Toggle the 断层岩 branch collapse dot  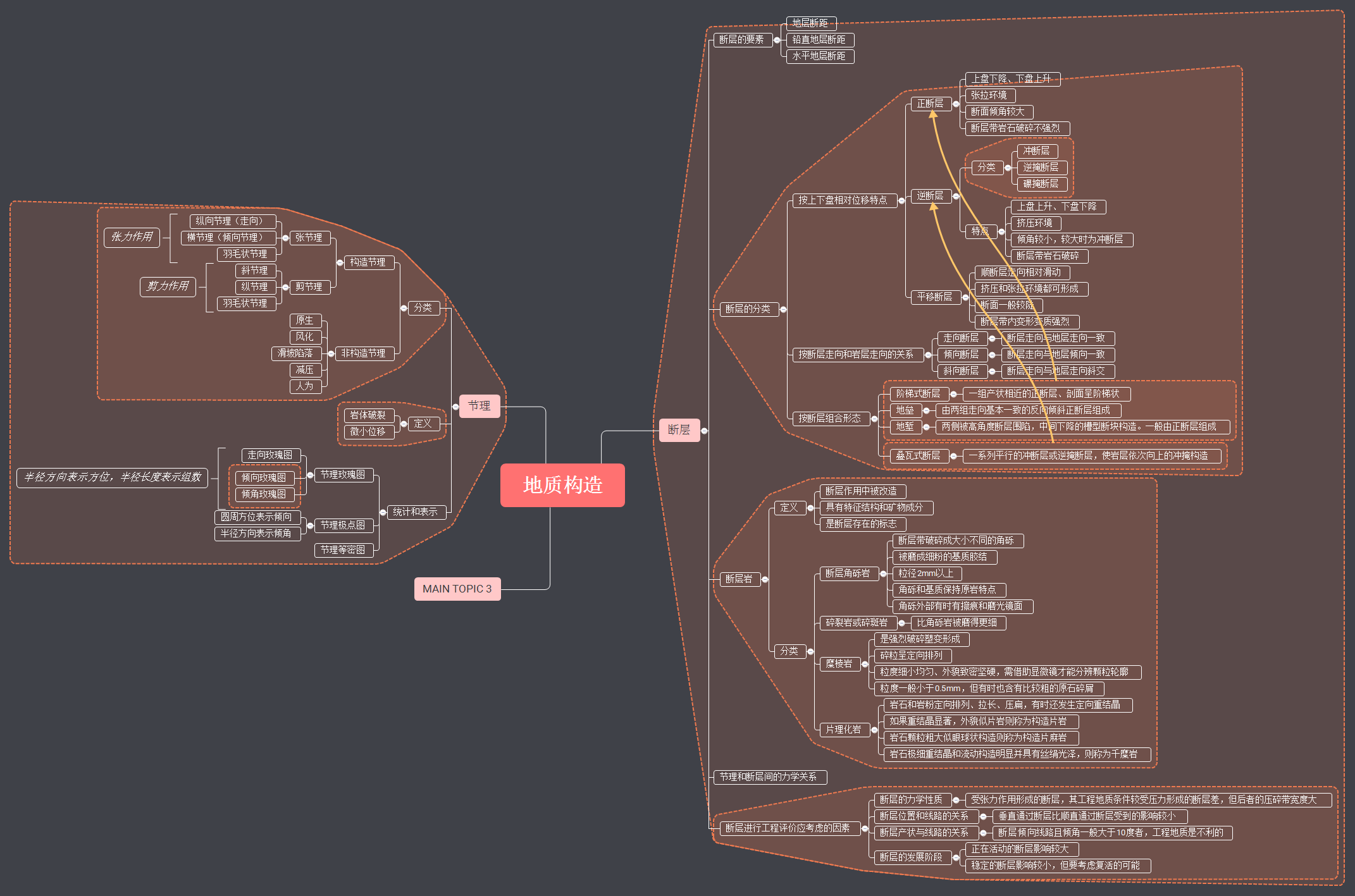[x=764, y=579]
